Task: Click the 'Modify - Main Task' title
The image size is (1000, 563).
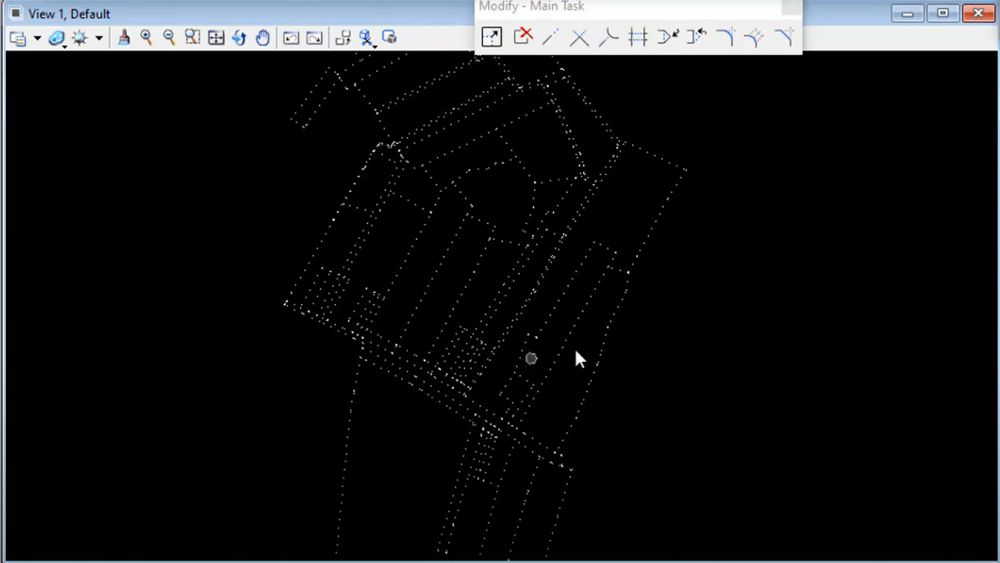Action: pos(531,6)
